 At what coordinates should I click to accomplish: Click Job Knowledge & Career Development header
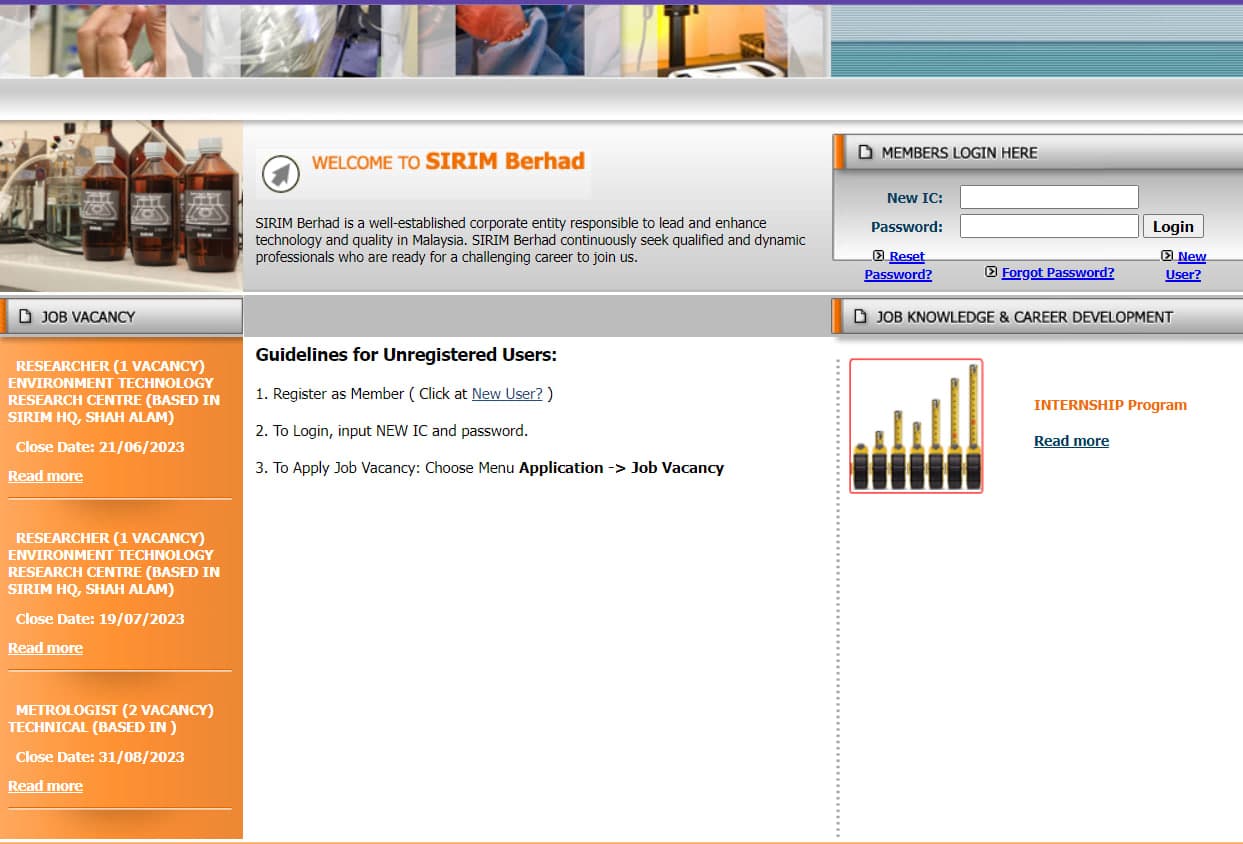tap(1037, 317)
